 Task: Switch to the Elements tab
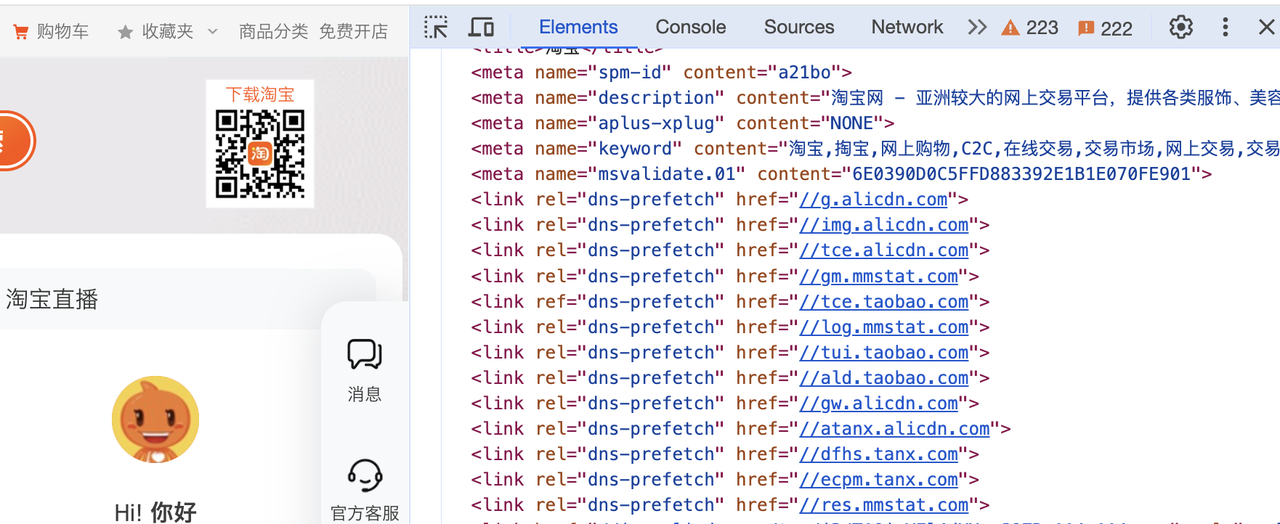(x=578, y=27)
